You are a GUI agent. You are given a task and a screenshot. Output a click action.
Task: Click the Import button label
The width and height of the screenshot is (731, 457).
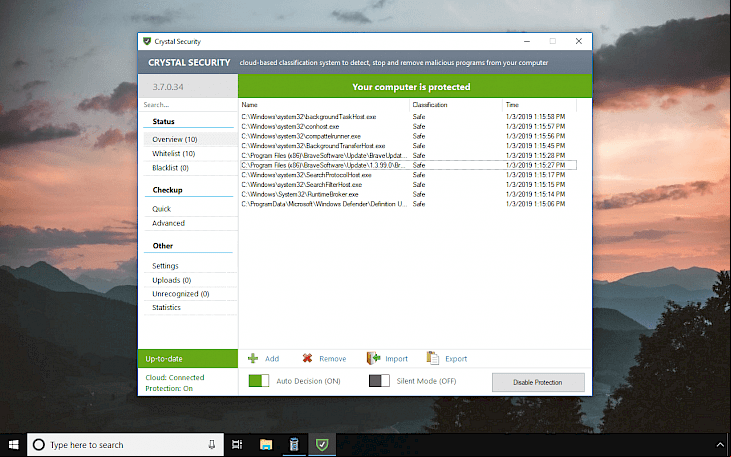coord(396,359)
